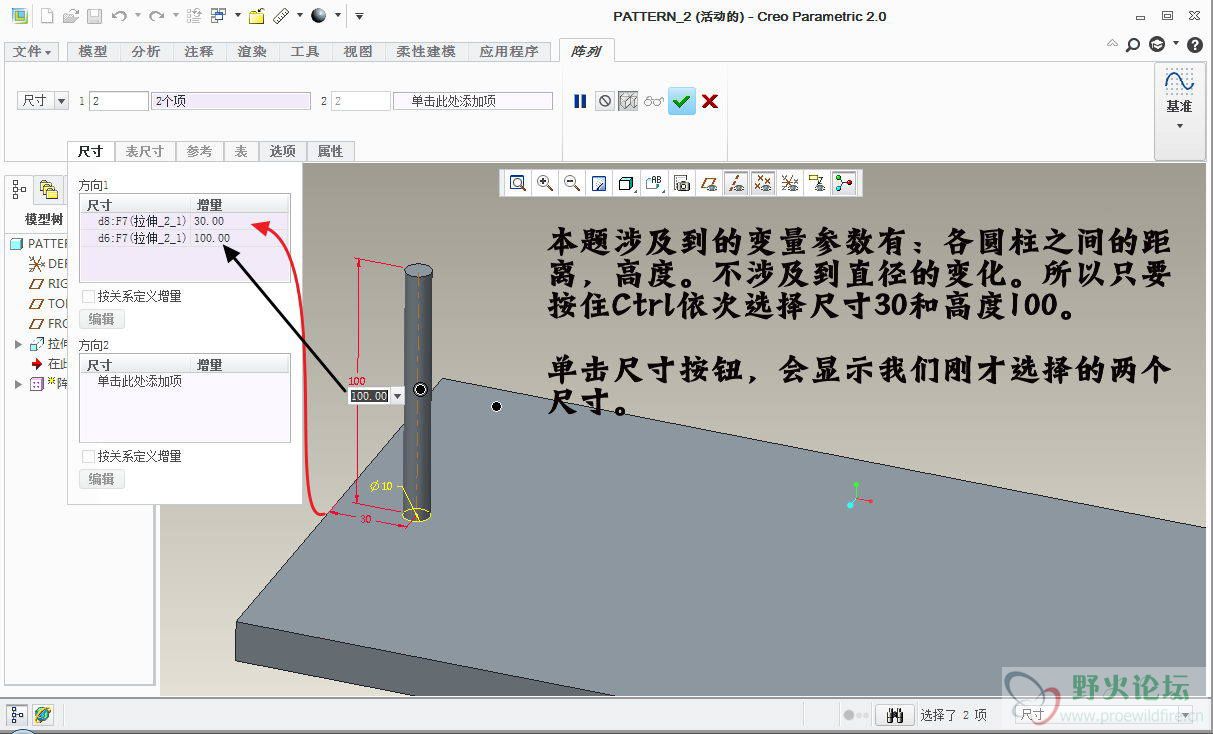Viewport: 1213px width, 734px height.
Task: Open the 属性 dashboard tab
Action: [x=330, y=151]
